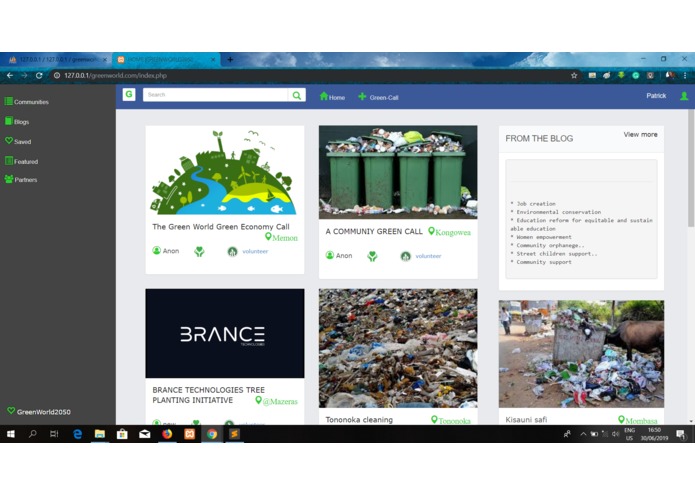Open the Kisauni safi image

coord(581,354)
